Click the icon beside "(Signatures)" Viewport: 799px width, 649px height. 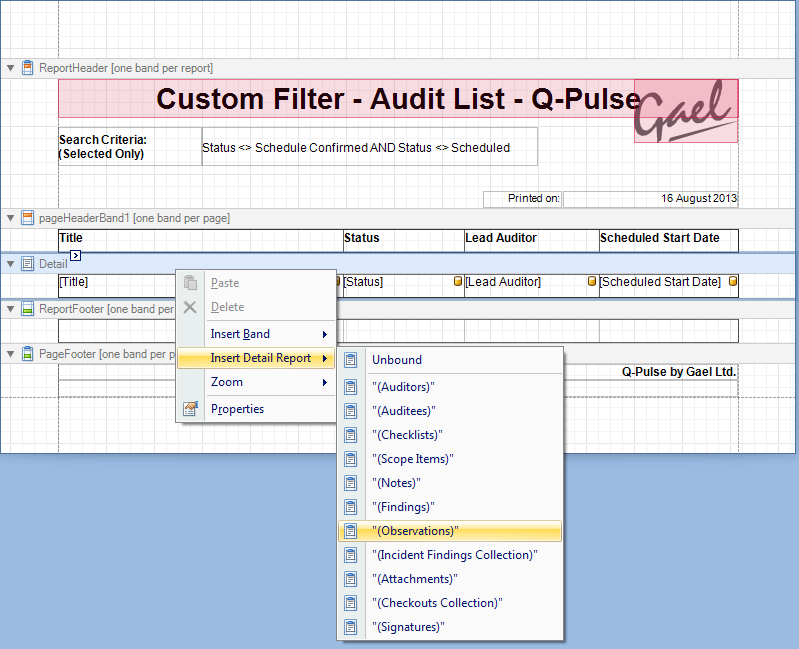[x=351, y=627]
